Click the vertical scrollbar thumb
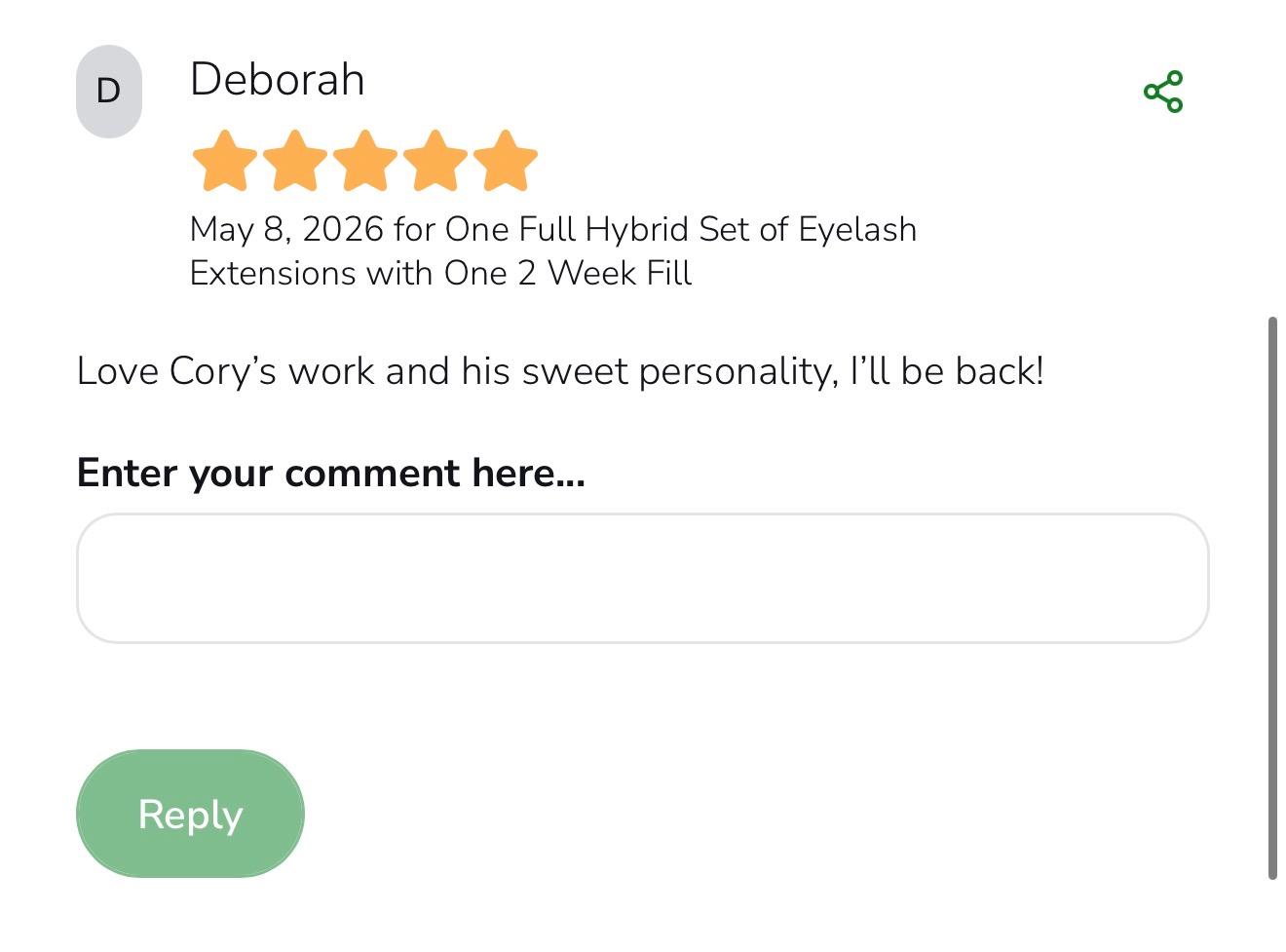Image resolution: width=1286 pixels, height=952 pixels. pos(1272,598)
